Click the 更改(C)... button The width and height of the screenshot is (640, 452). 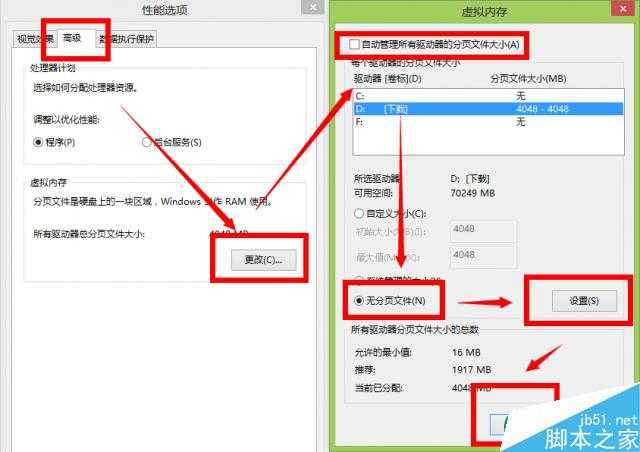(x=264, y=260)
